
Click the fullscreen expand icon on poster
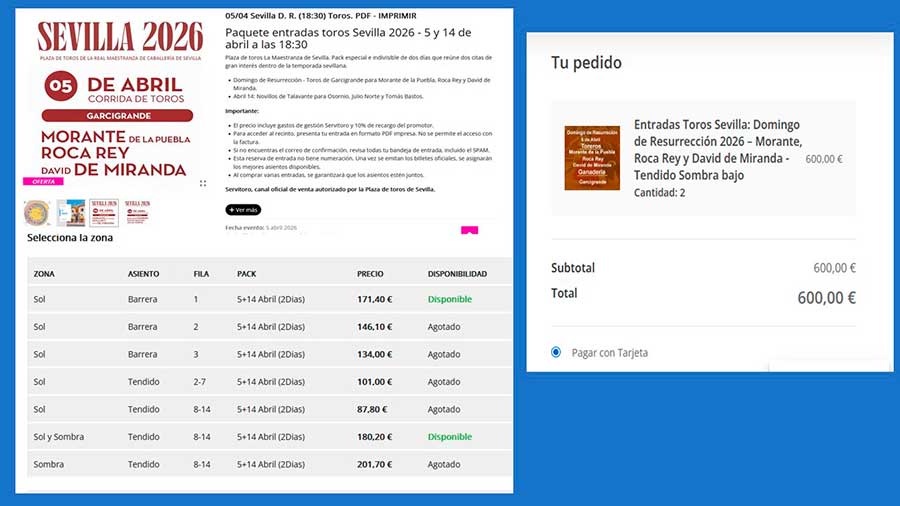pyautogui.click(x=203, y=183)
